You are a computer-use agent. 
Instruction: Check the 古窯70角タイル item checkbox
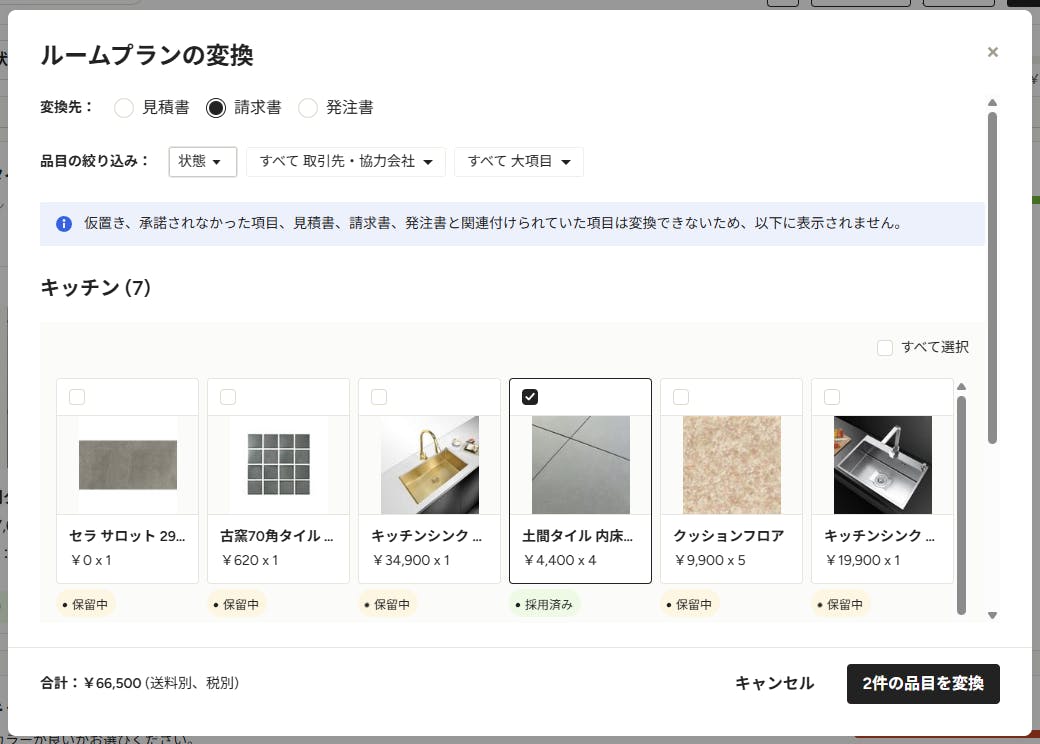click(228, 397)
